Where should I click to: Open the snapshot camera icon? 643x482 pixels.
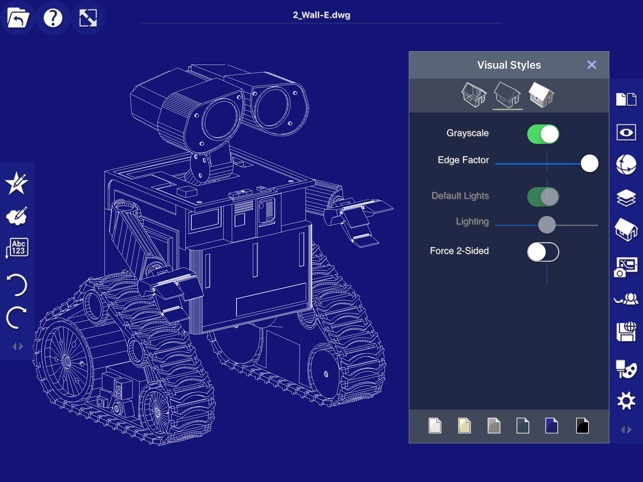tap(626, 267)
